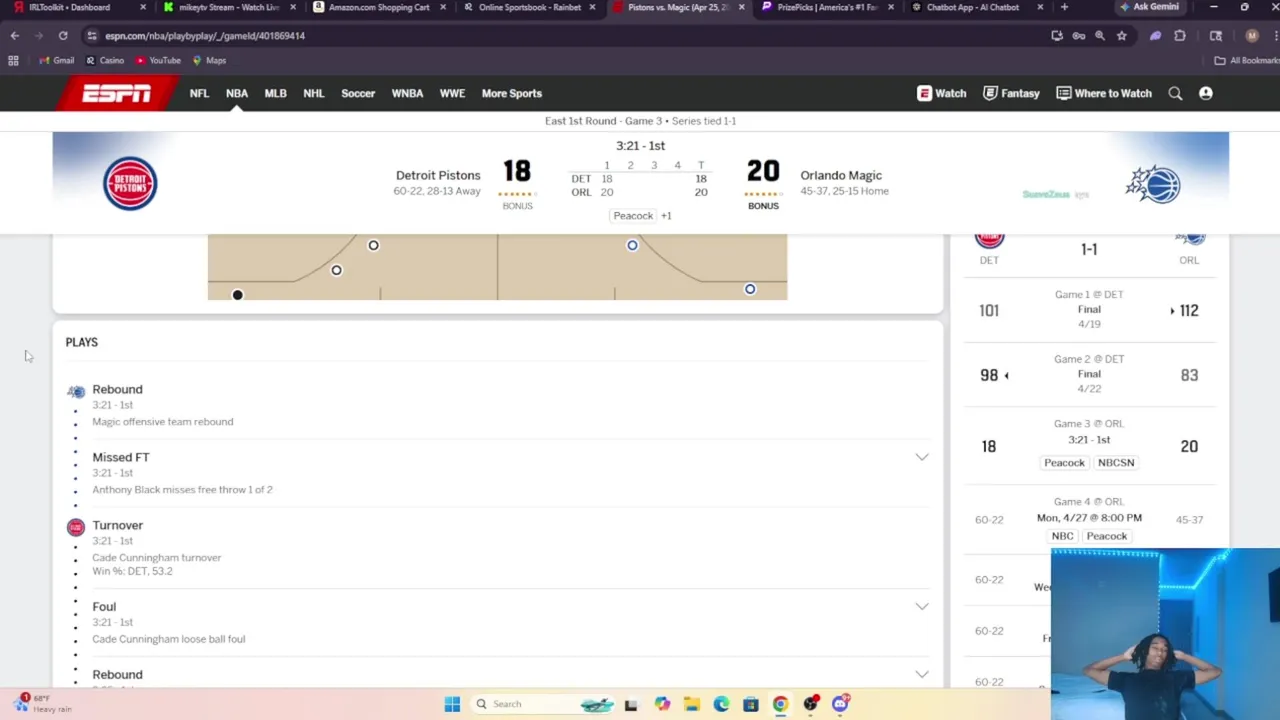Open new browser tab
Image resolution: width=1280 pixels, height=720 pixels.
point(1064,7)
